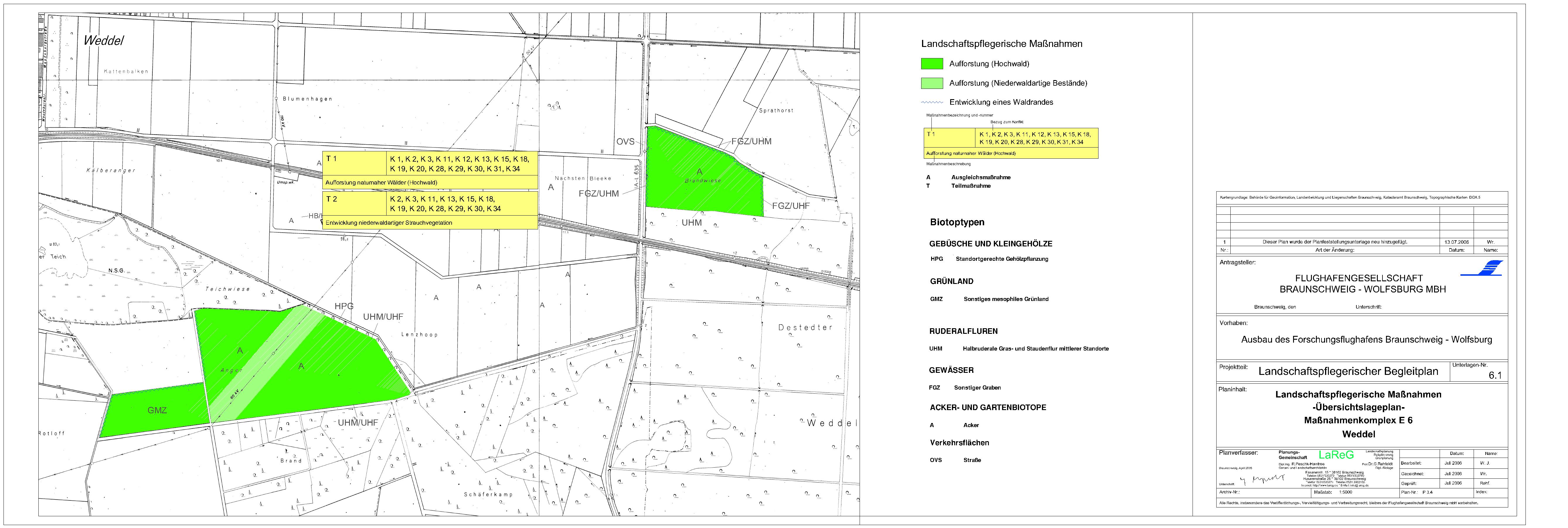Click 'Maßnahmenkomplex E 6' in the title block
The image size is (1568, 528).
coord(1359,420)
